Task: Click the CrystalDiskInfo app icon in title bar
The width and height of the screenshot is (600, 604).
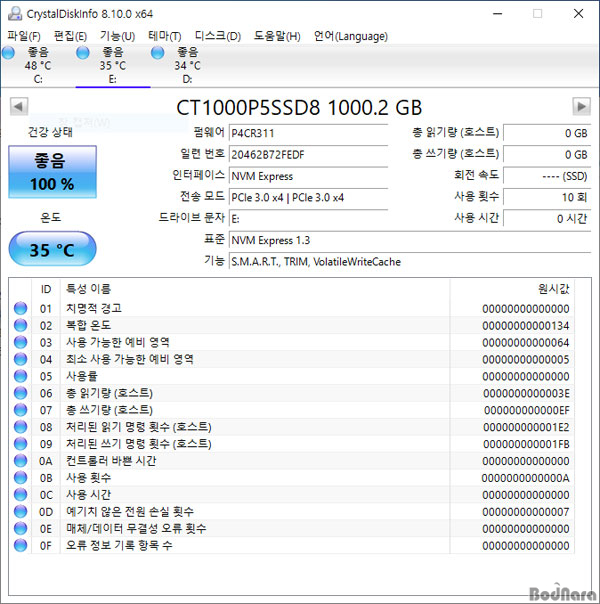Action: [x=15, y=14]
